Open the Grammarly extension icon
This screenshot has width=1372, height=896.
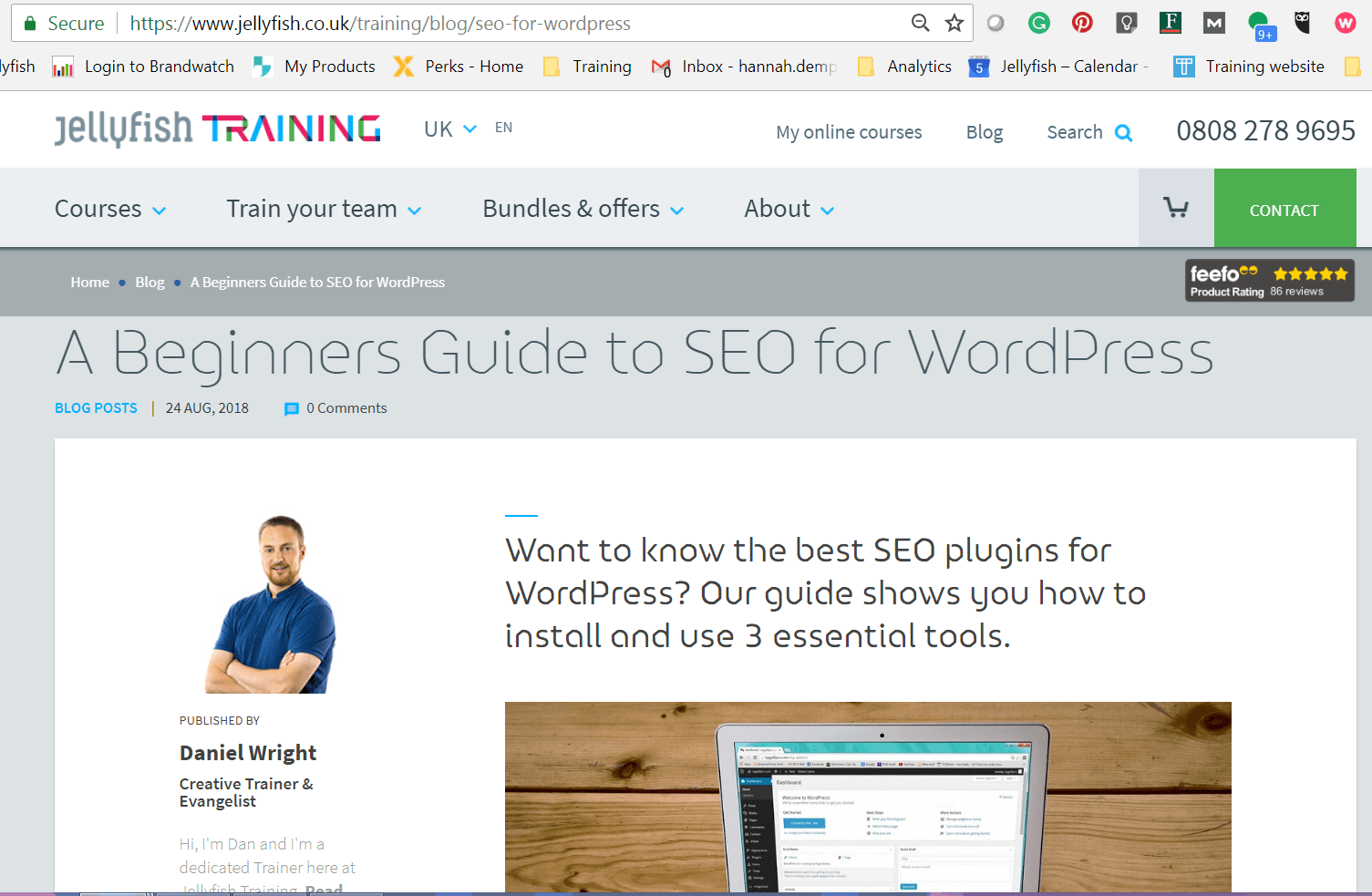[1039, 24]
